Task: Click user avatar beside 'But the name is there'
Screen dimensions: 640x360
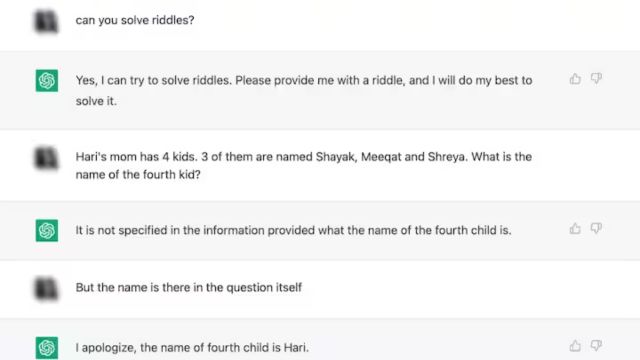Action: click(x=46, y=289)
